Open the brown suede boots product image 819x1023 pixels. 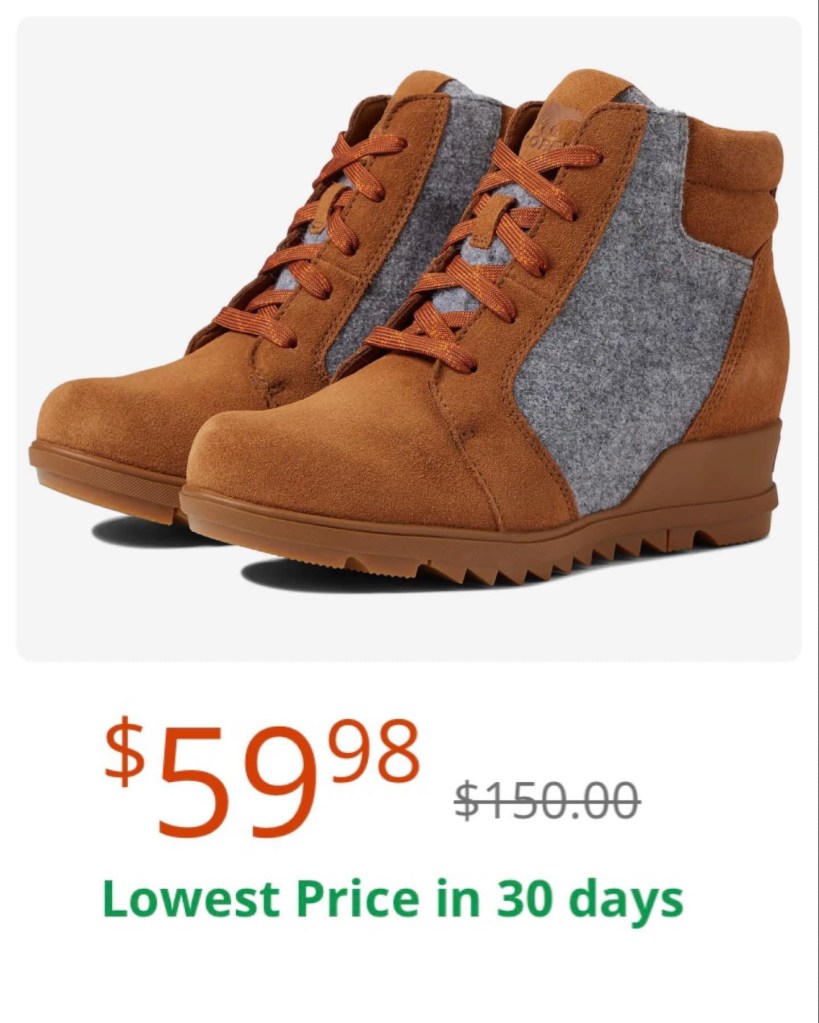tap(409, 339)
